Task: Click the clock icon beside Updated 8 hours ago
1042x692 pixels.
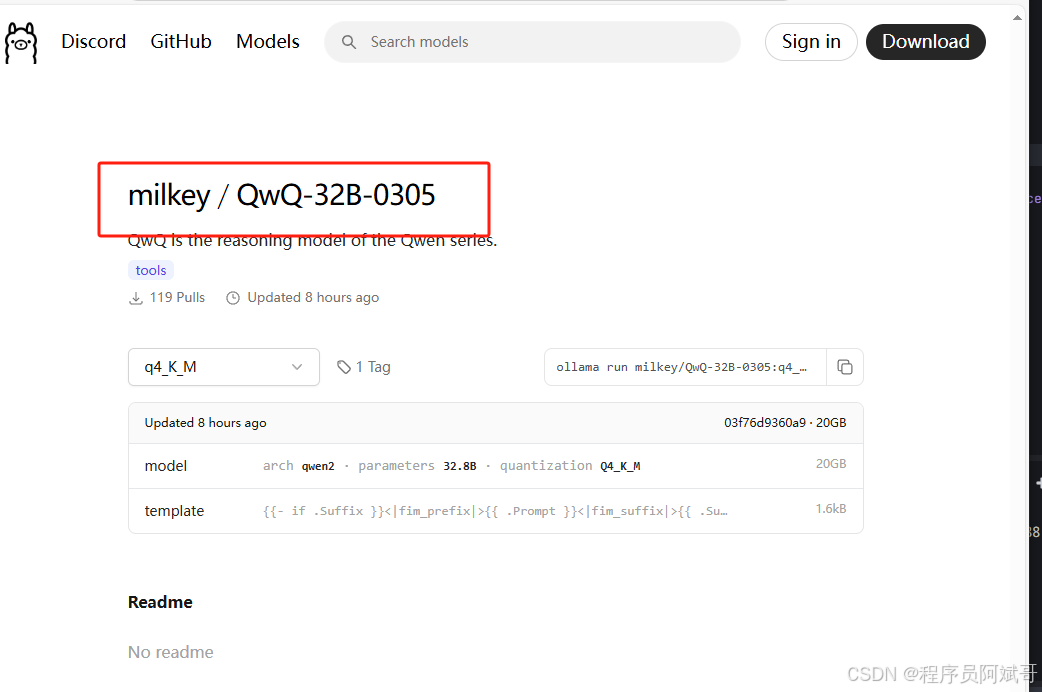Action: tap(233, 298)
